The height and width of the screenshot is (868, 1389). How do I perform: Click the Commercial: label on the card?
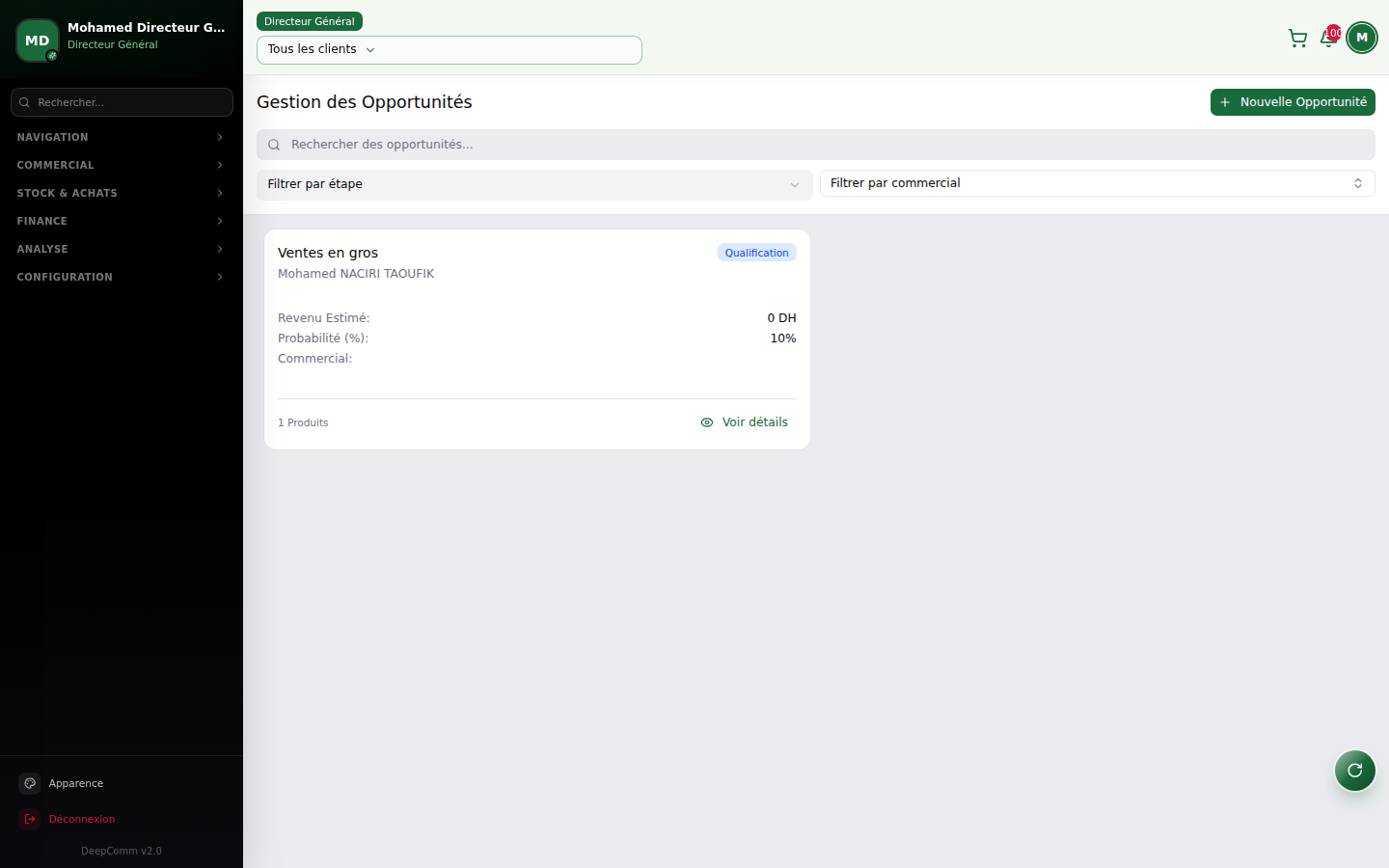coord(315,359)
